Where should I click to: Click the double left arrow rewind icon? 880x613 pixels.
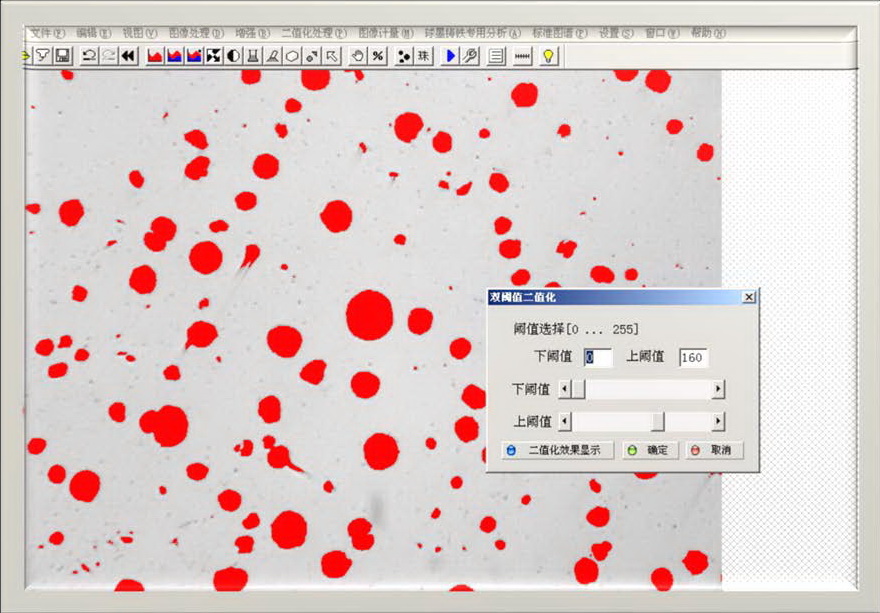128,56
